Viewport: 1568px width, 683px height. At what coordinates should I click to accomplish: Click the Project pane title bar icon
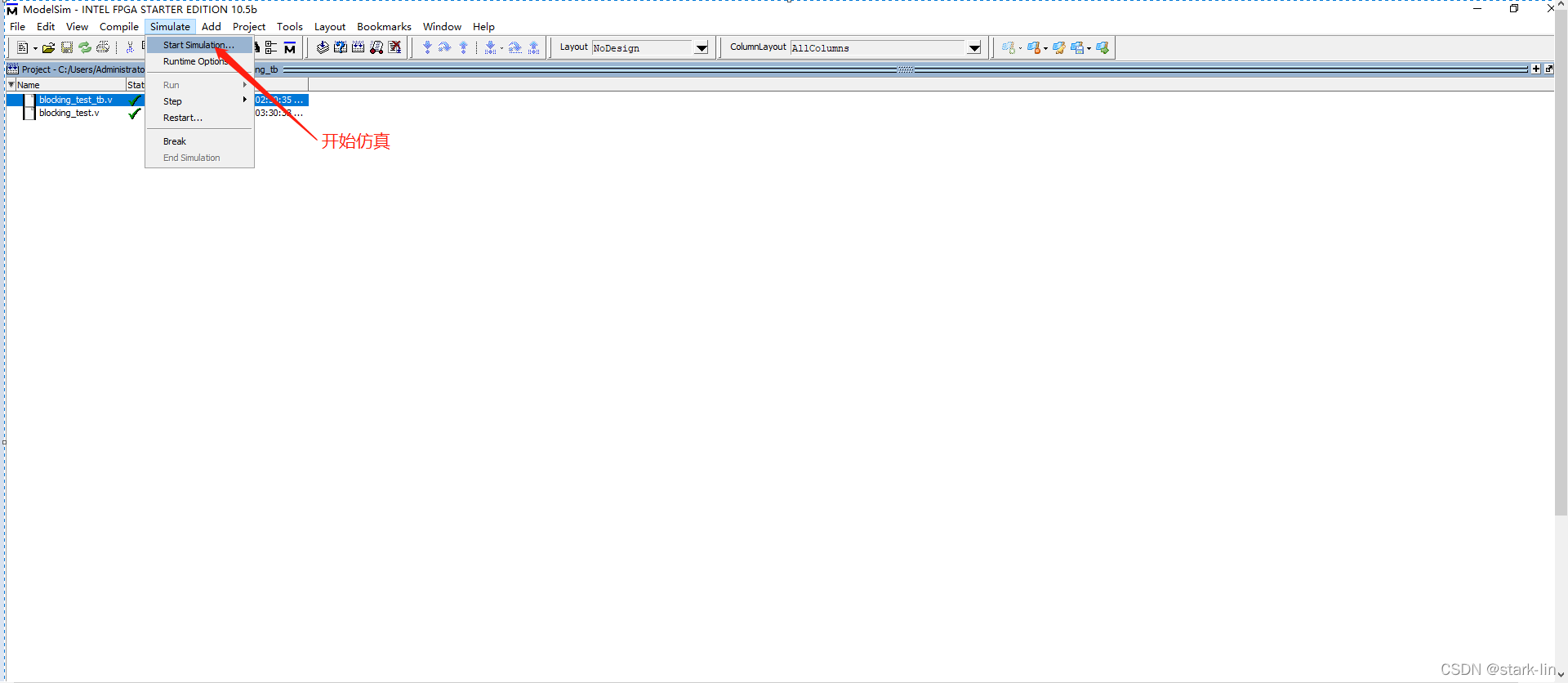click(x=12, y=69)
